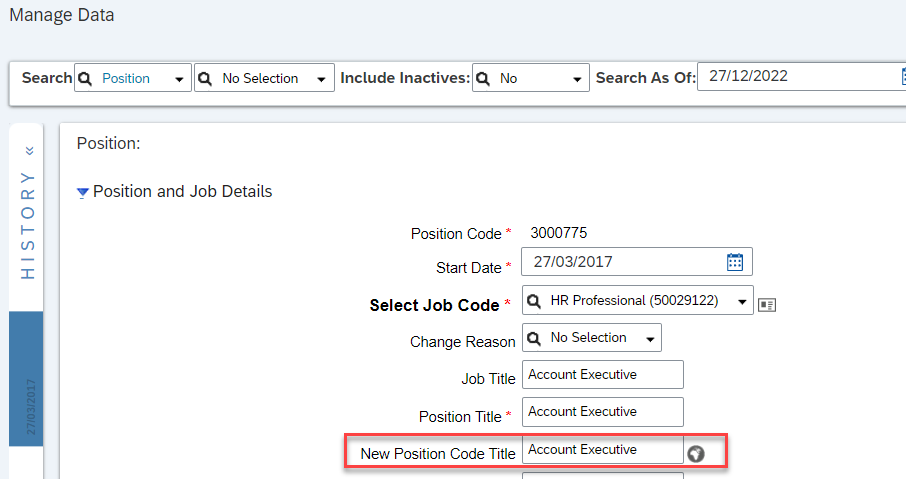Open the Start Date calendar picker icon
Viewport: 906px width, 479px height.
point(734,262)
